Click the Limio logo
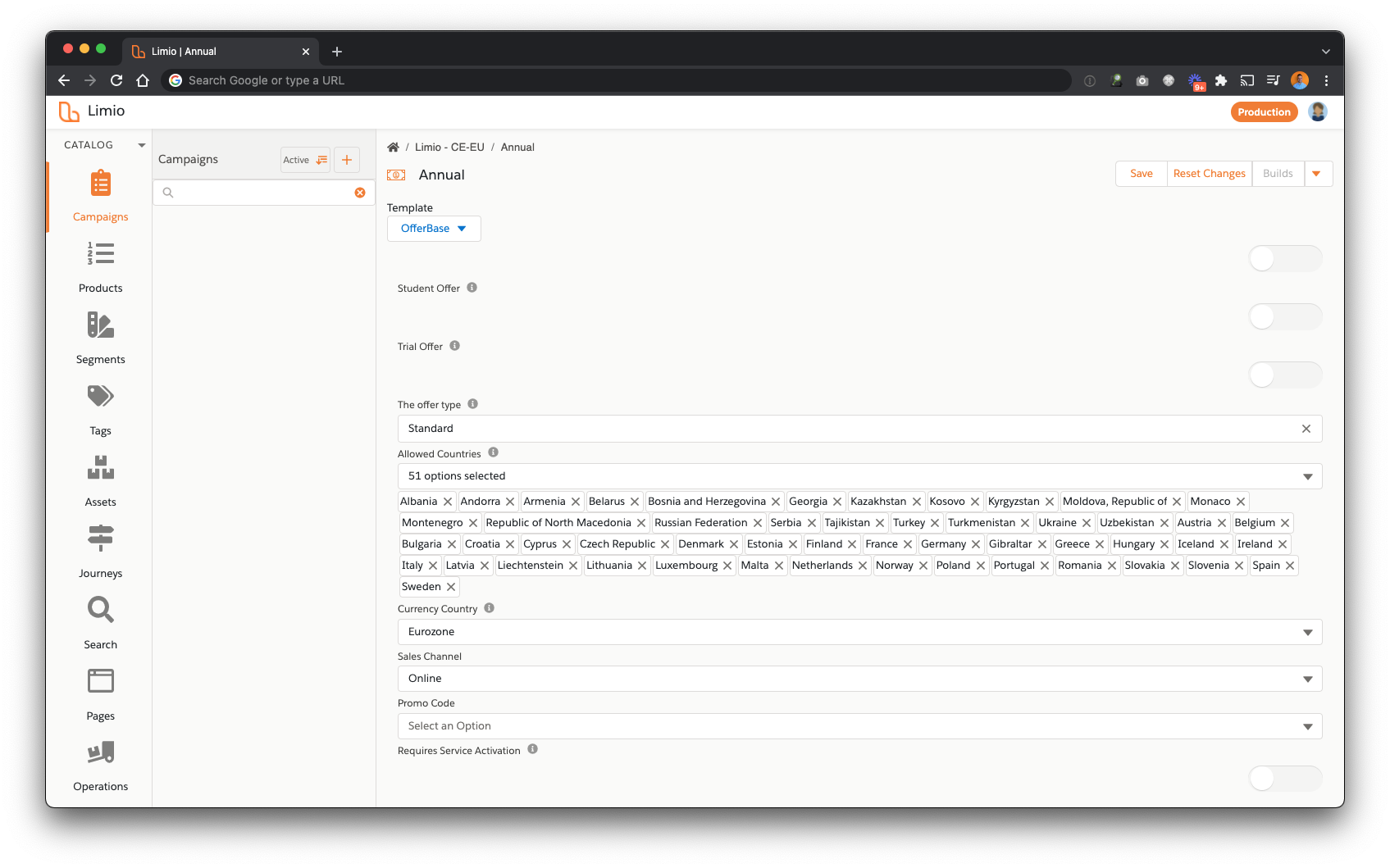The height and width of the screenshot is (868, 1390). coord(92,111)
